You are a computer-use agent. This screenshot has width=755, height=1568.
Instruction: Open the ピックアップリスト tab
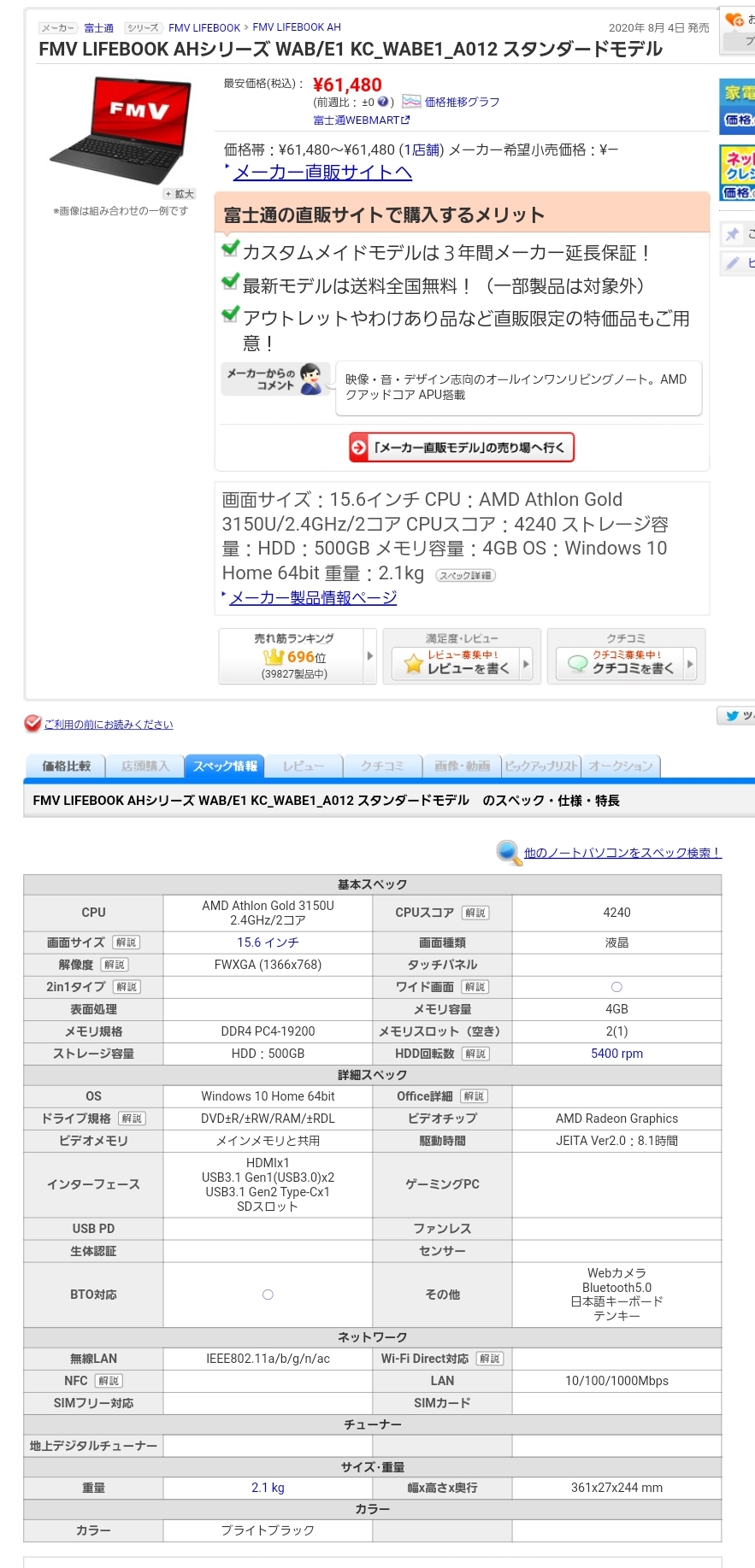pyautogui.click(x=541, y=766)
